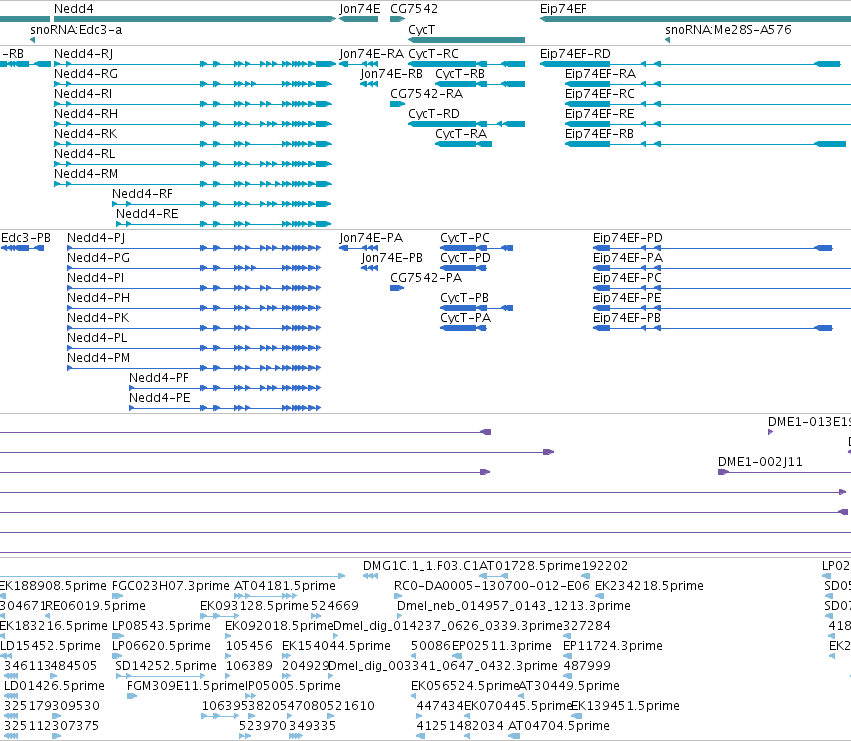851x741 pixels.
Task: Open the Eip74EF-RB transcript label
Action: pyautogui.click(x=599, y=134)
